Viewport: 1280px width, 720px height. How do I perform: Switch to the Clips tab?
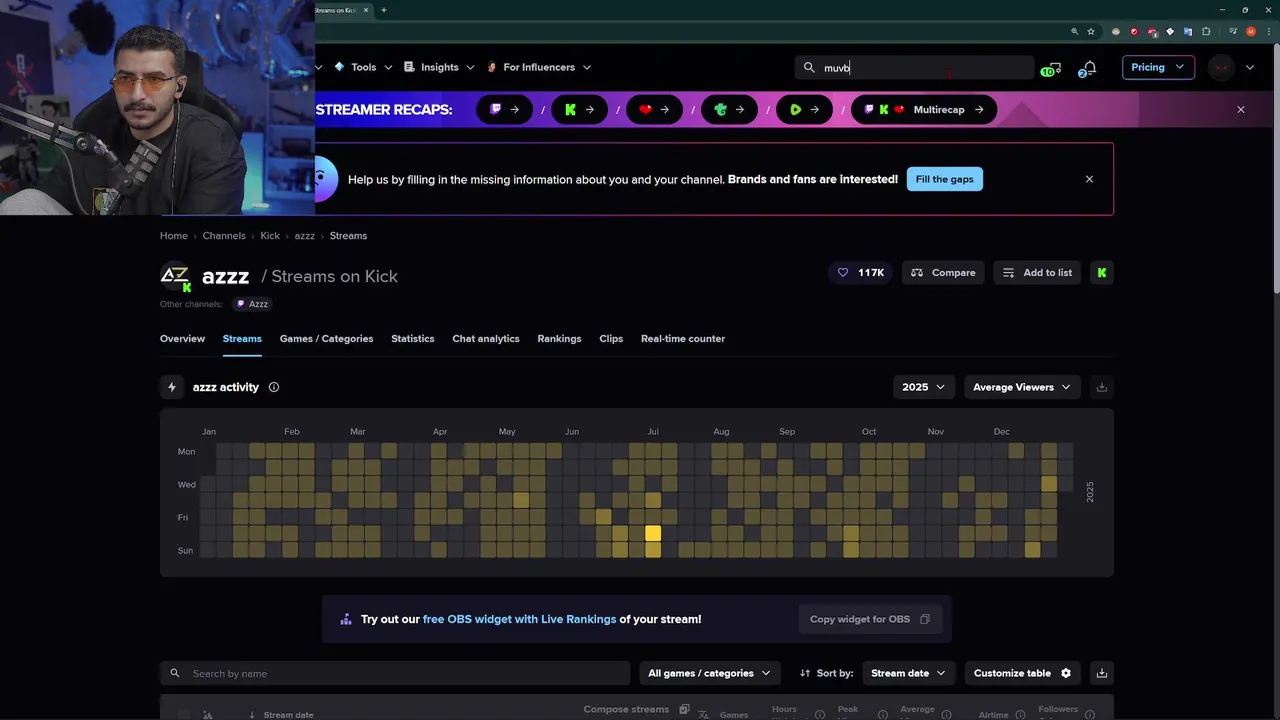611,339
